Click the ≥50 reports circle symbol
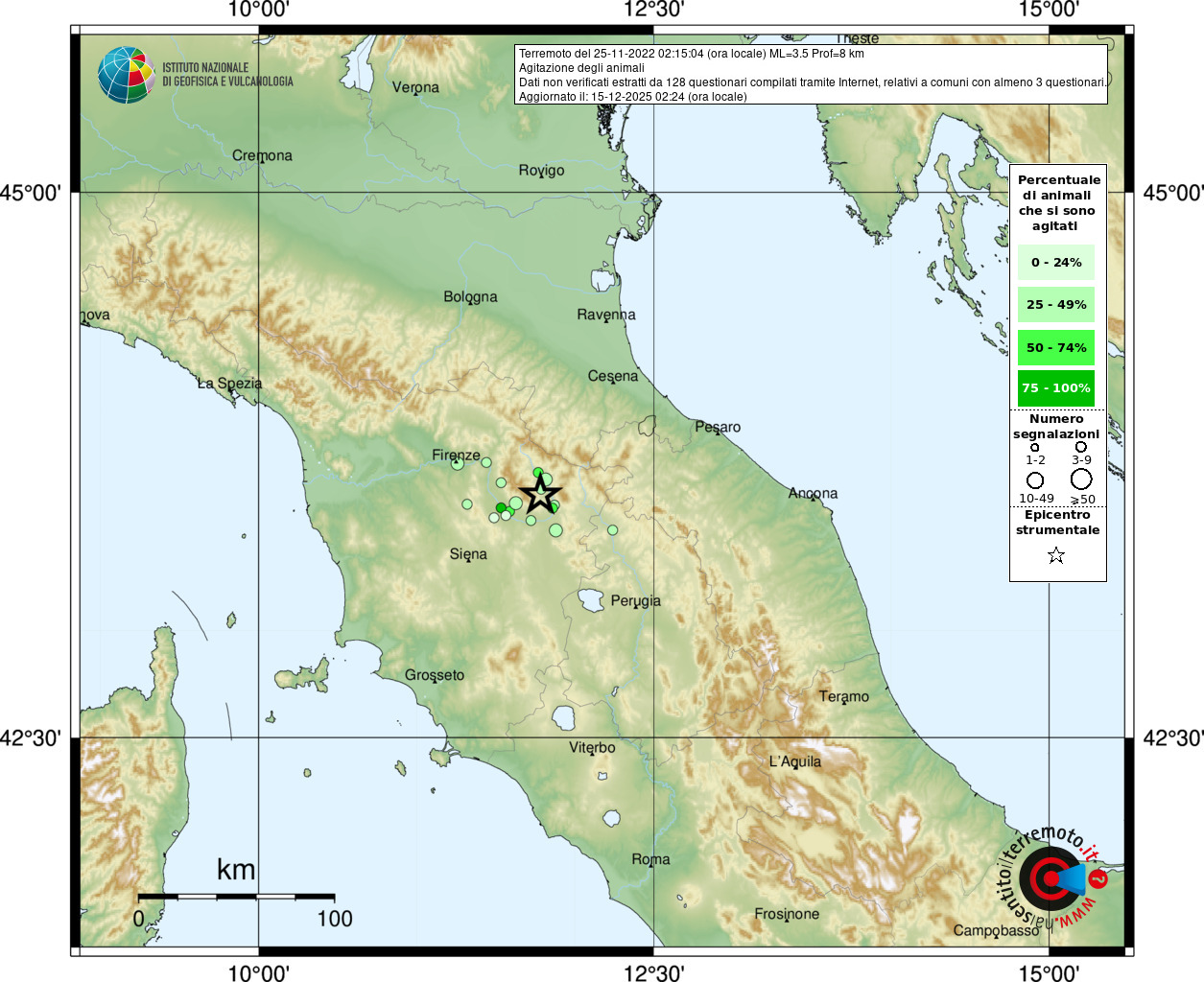The height and width of the screenshot is (982, 1204). 1081,479
